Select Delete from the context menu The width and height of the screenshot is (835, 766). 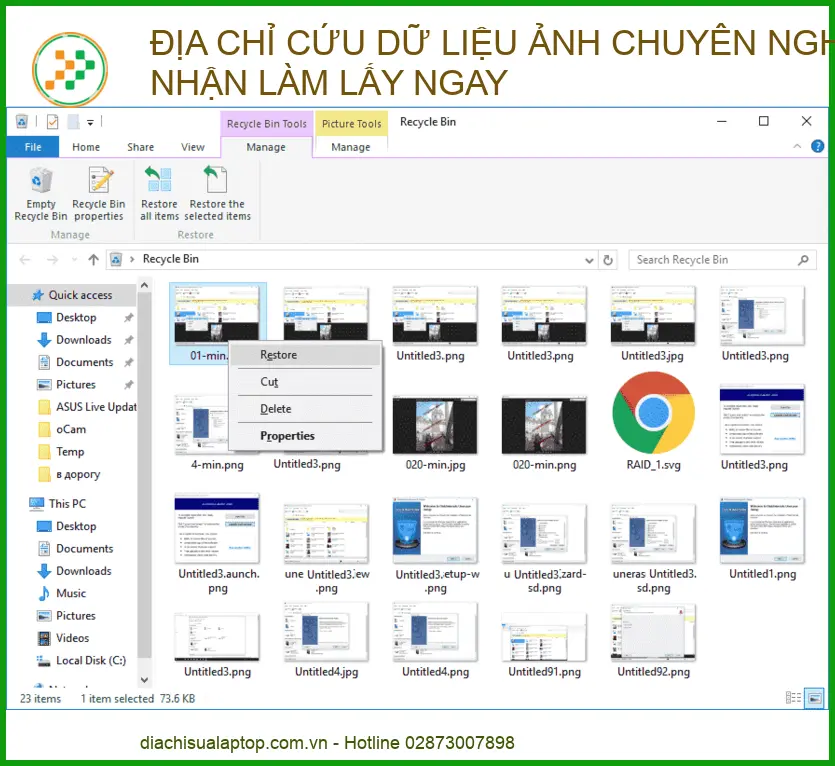276,409
